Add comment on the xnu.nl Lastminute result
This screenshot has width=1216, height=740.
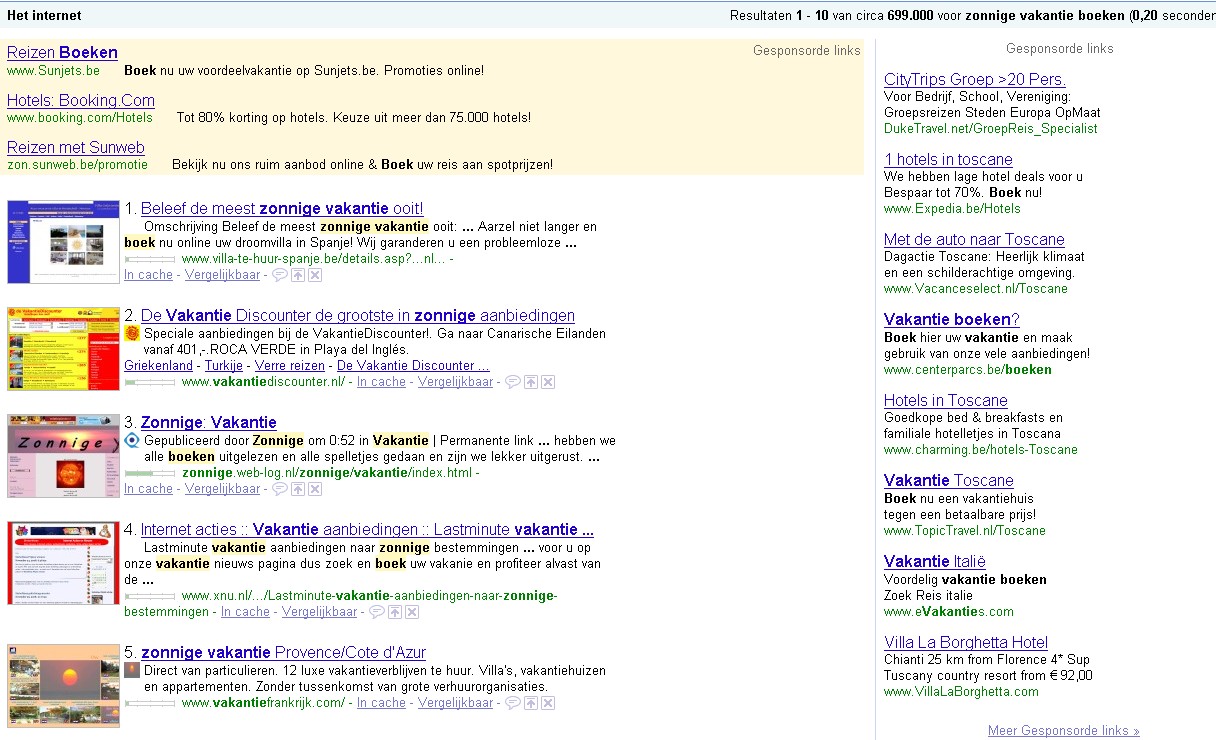pyautogui.click(x=377, y=612)
